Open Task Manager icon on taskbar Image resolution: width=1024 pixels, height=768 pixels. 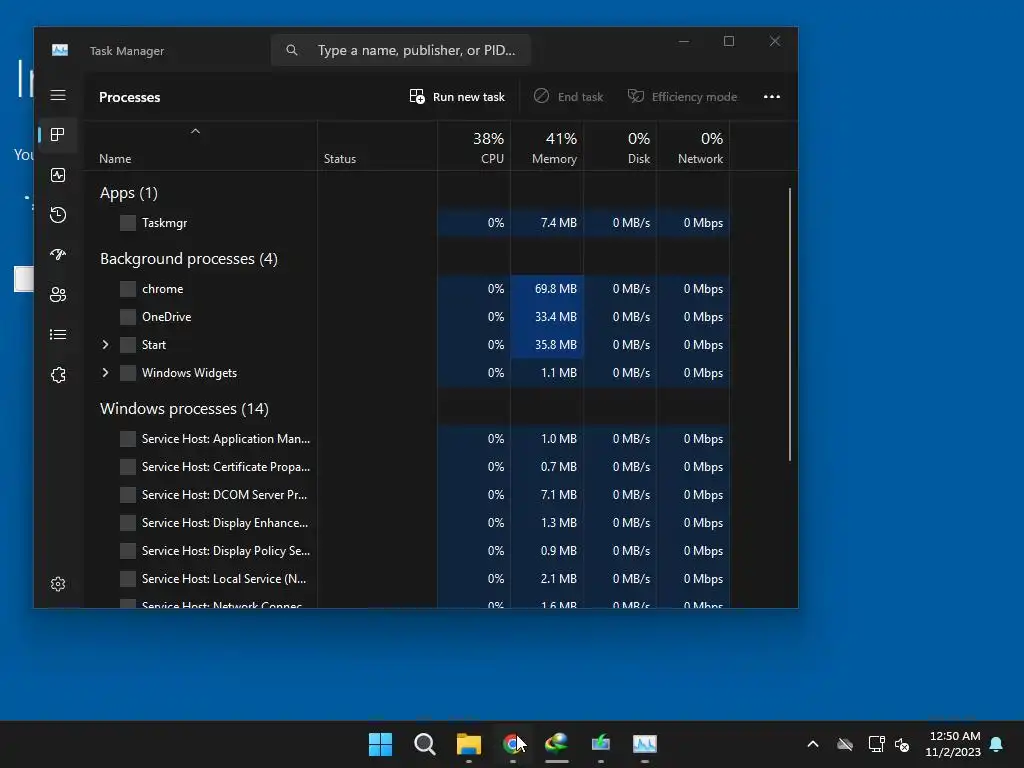pos(645,744)
